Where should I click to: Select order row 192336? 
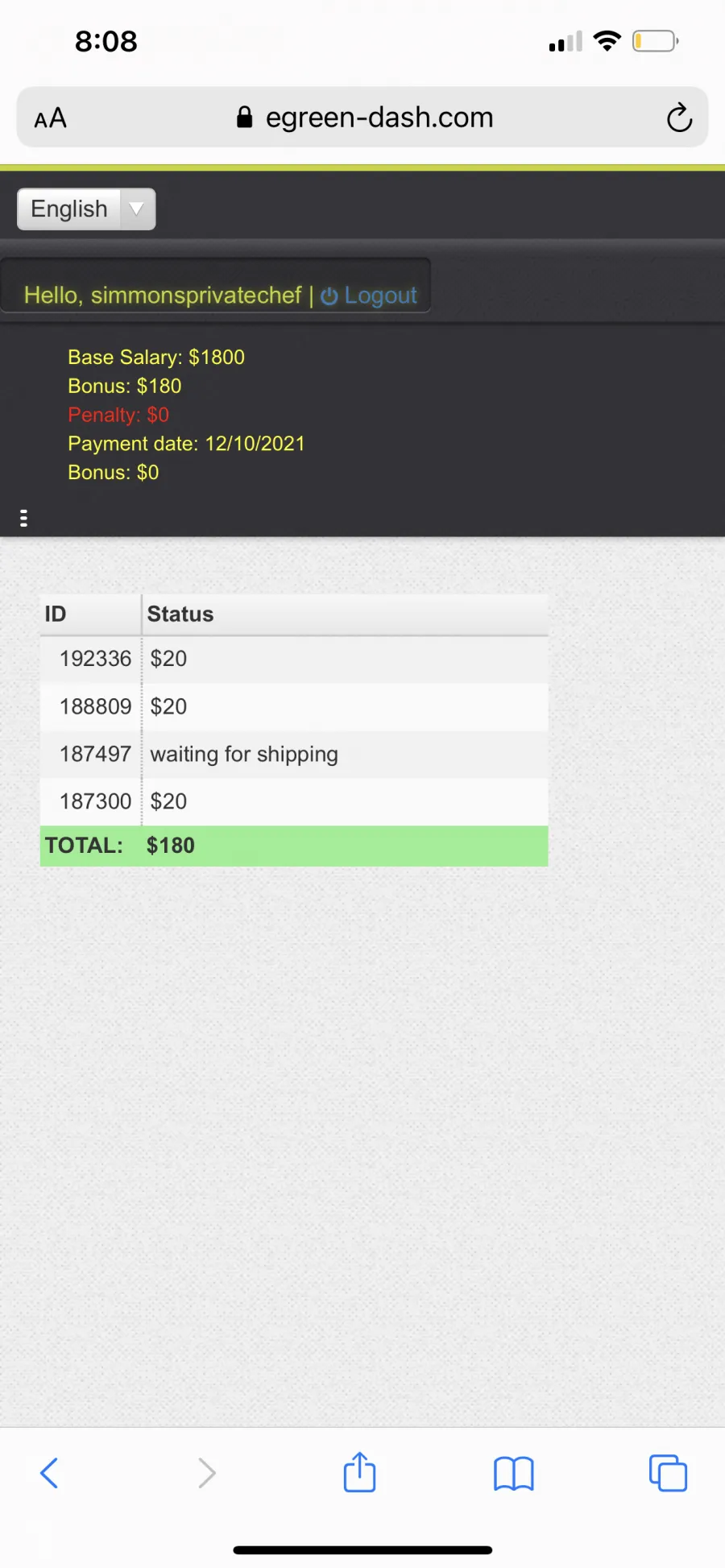[x=294, y=659]
